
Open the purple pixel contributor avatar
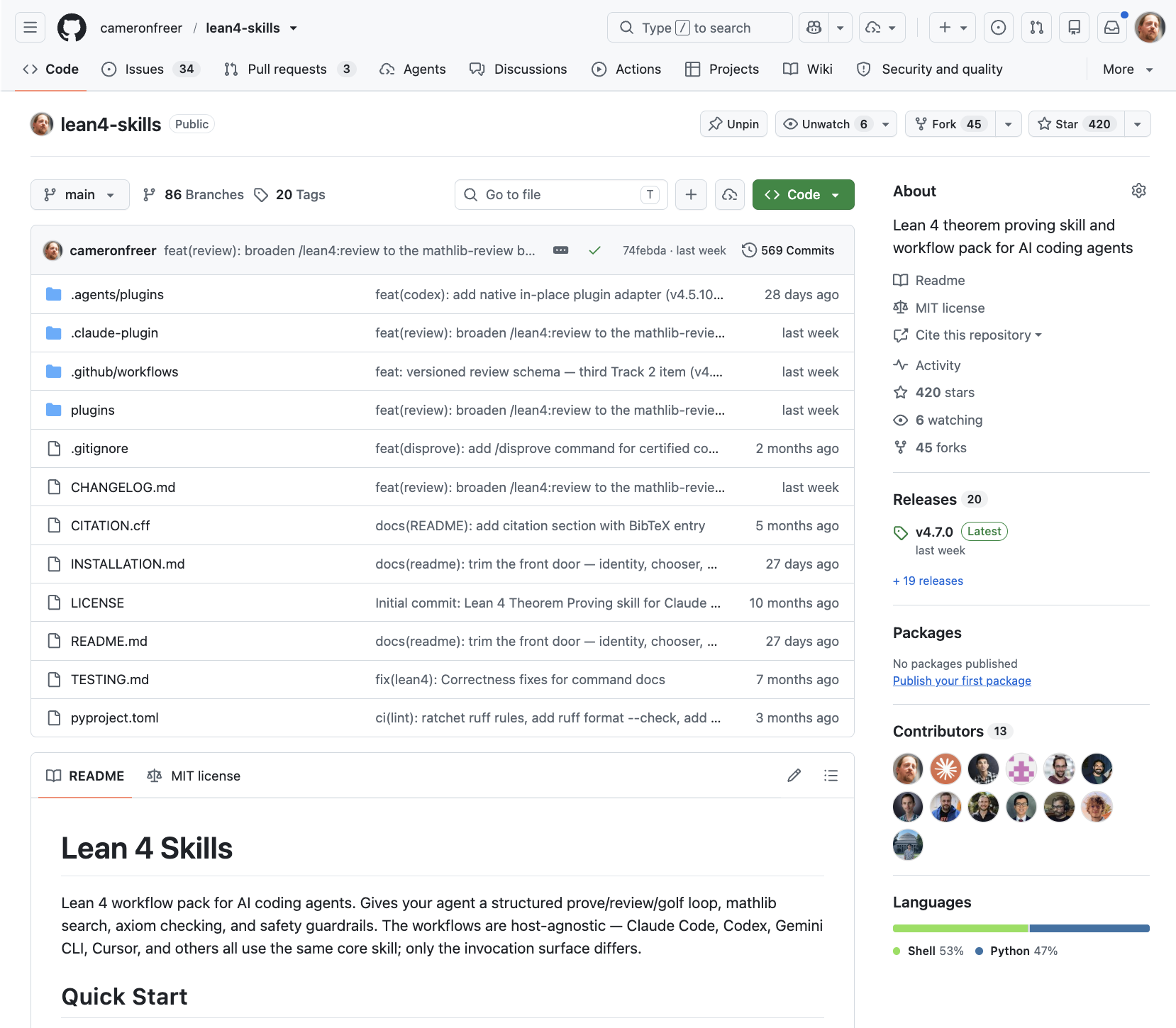pos(1021,769)
